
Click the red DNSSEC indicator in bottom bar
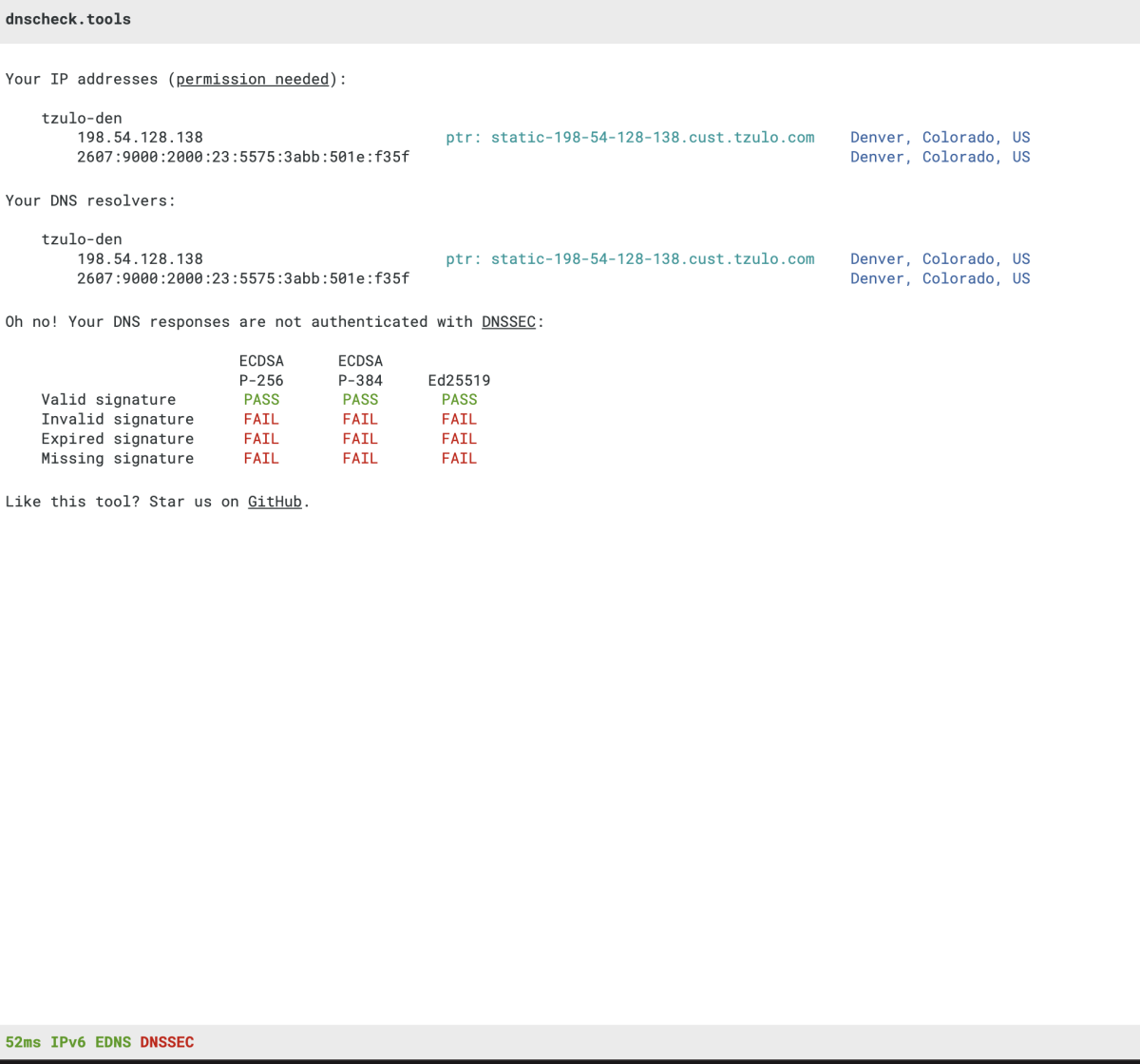166,1042
